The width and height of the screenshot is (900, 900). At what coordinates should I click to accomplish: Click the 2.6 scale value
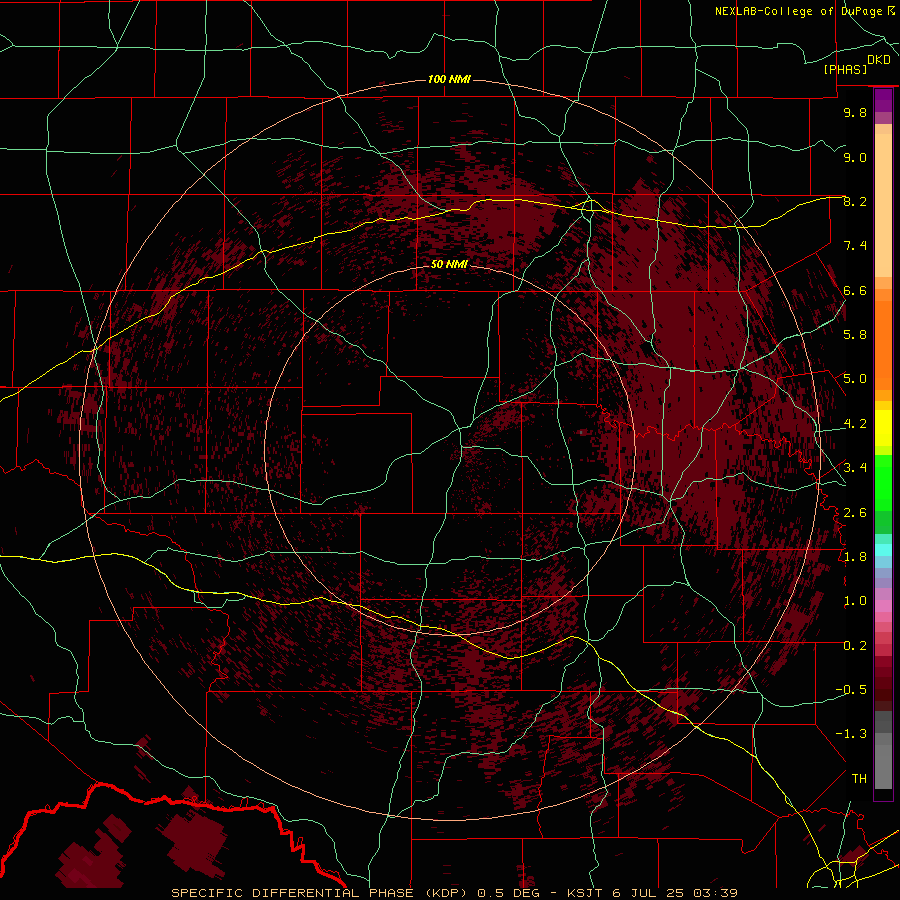pos(855,513)
